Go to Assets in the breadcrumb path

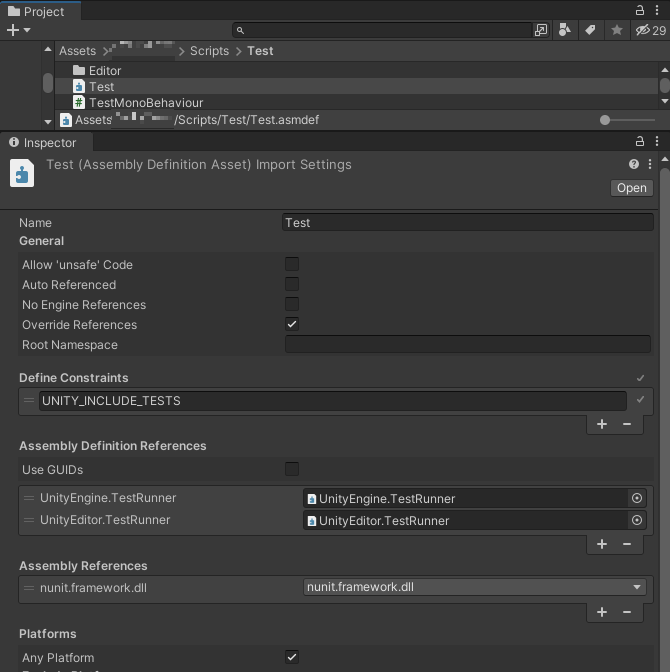[77, 51]
